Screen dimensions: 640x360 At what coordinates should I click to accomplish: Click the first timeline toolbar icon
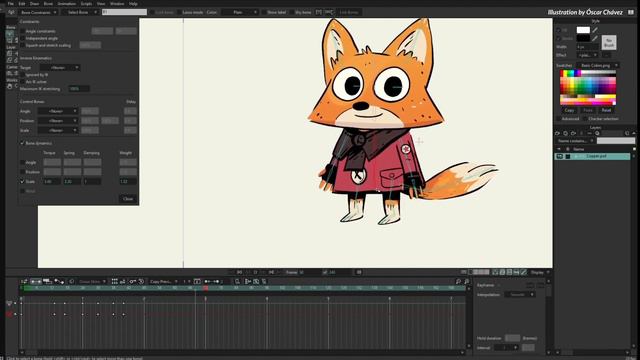pos(24,282)
